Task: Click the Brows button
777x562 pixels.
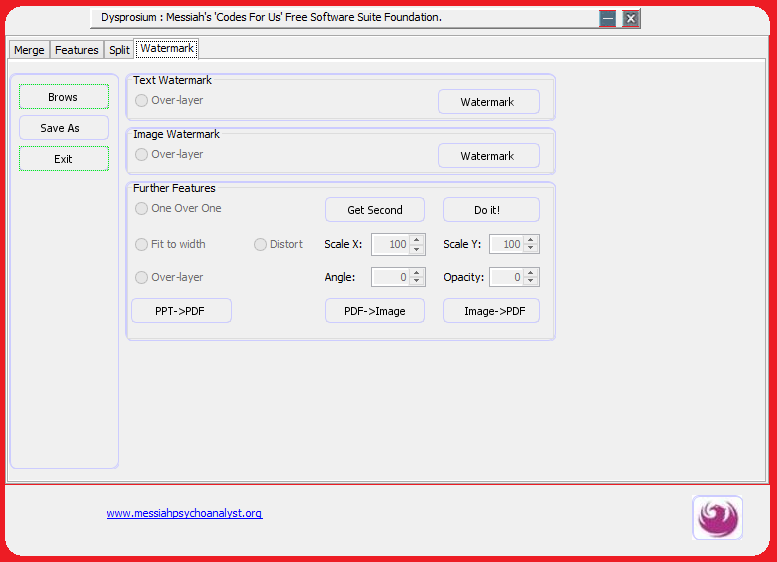Action: click(64, 97)
